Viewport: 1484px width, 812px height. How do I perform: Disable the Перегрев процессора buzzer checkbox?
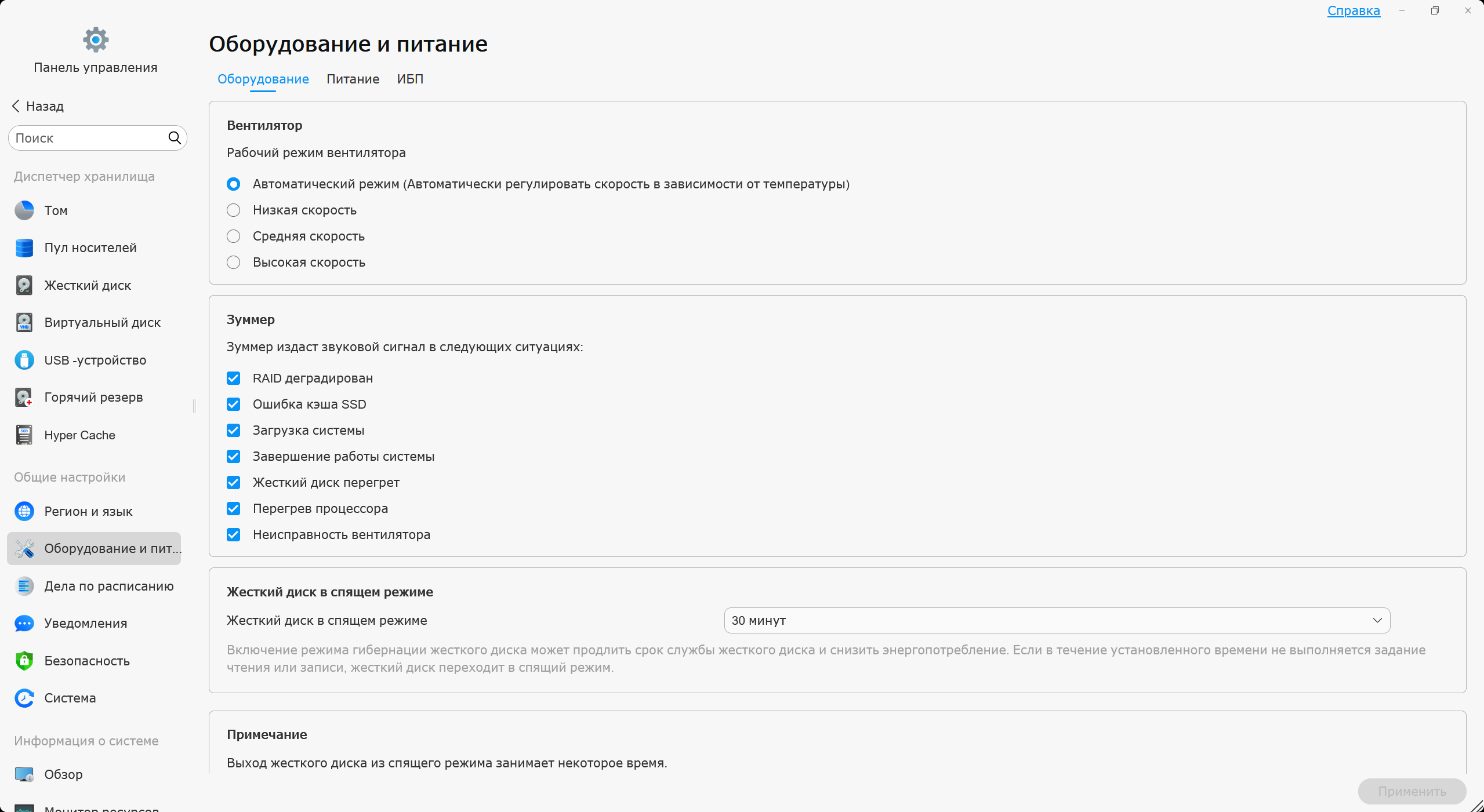pyautogui.click(x=233, y=509)
